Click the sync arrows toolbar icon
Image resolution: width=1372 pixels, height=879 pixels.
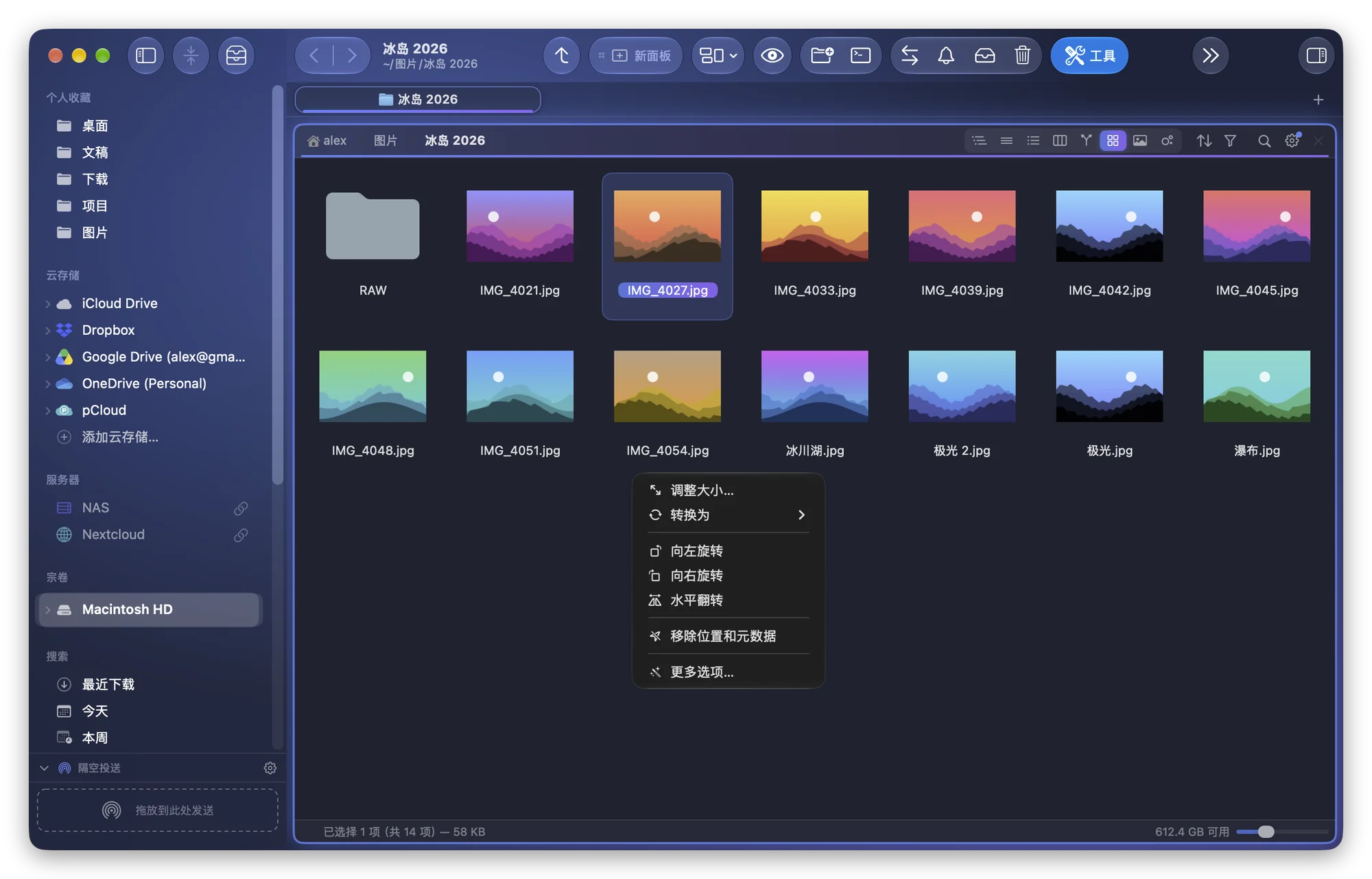coord(910,56)
